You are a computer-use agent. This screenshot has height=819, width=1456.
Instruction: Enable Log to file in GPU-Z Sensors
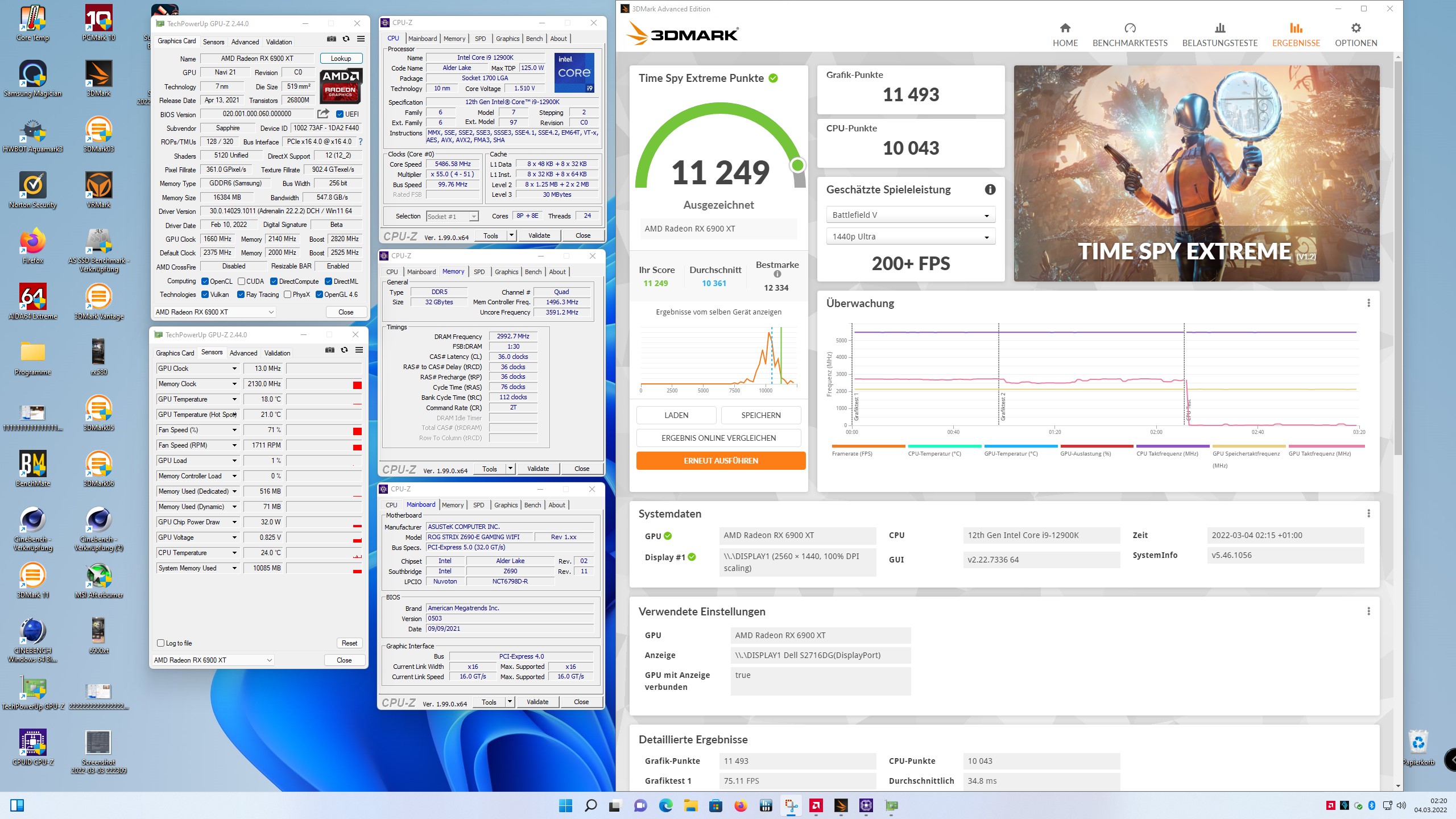(160, 643)
